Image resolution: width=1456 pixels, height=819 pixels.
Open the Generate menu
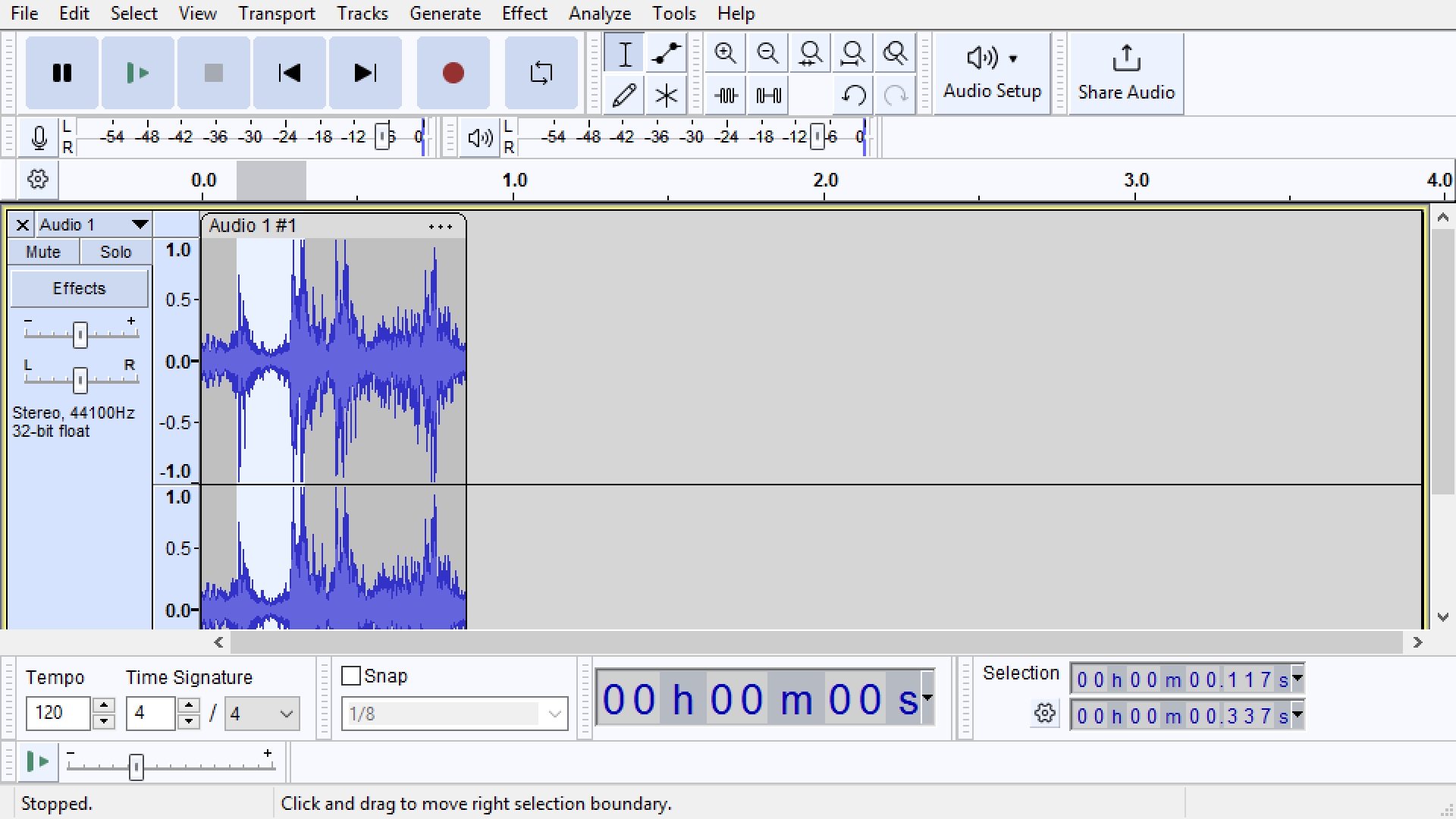(x=445, y=14)
